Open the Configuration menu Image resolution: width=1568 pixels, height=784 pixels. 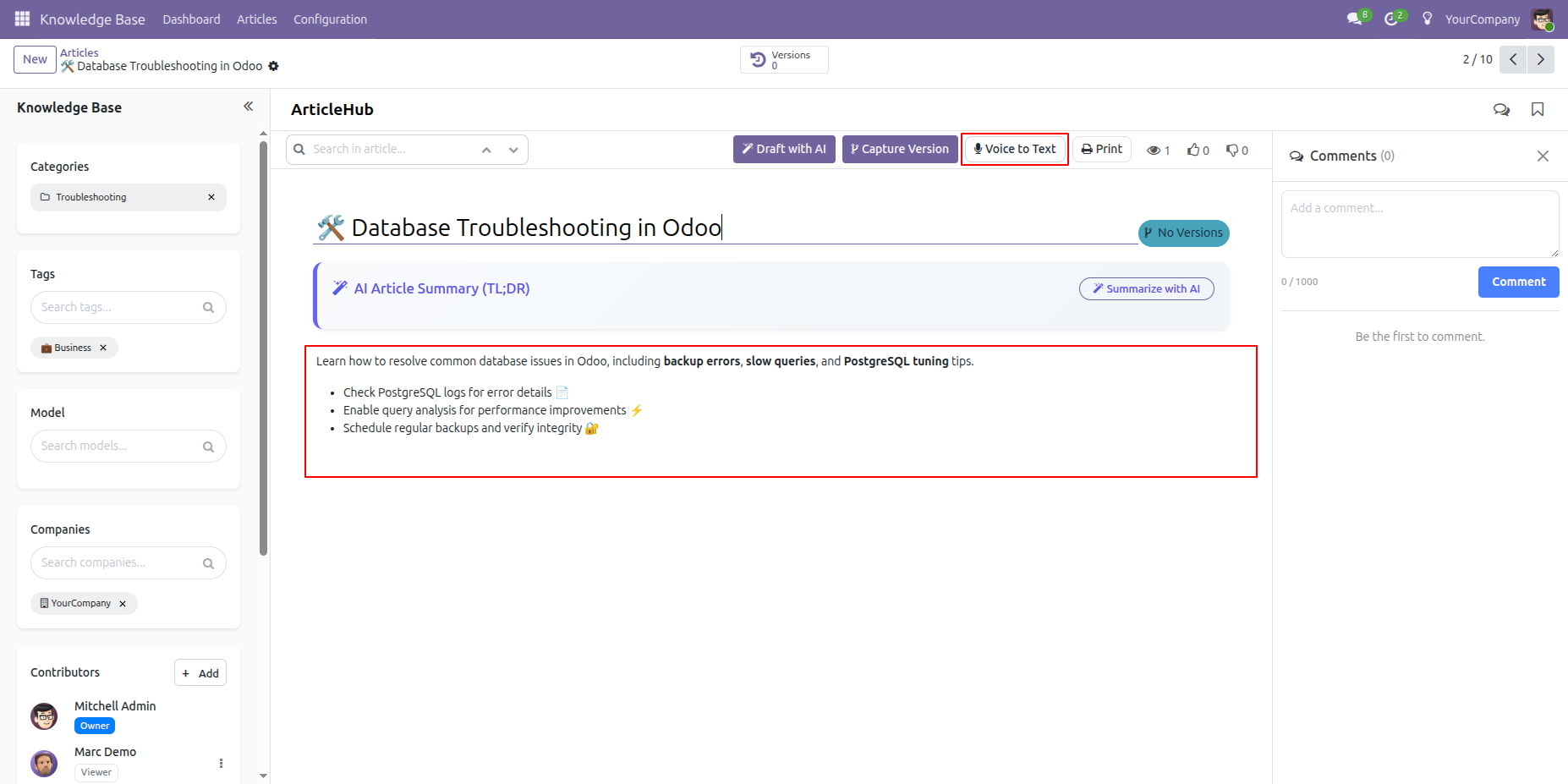click(x=330, y=19)
